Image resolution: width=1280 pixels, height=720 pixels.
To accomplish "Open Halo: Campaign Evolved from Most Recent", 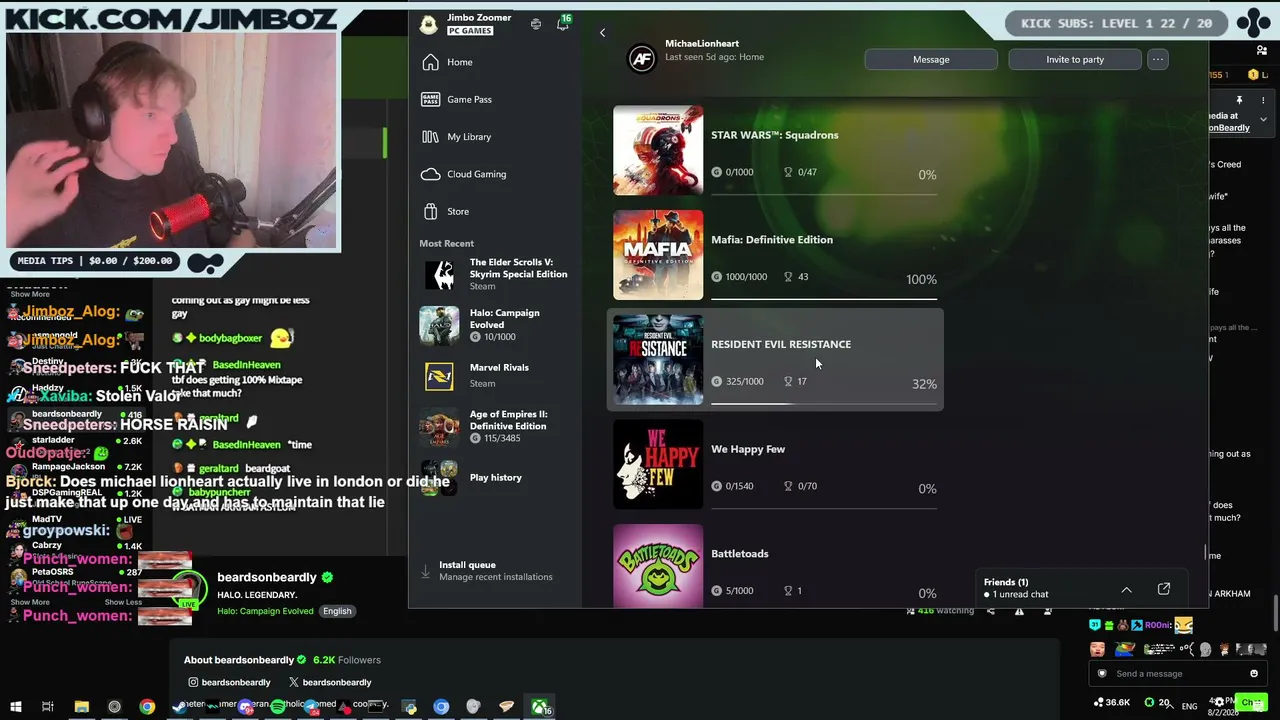I will click(x=495, y=325).
